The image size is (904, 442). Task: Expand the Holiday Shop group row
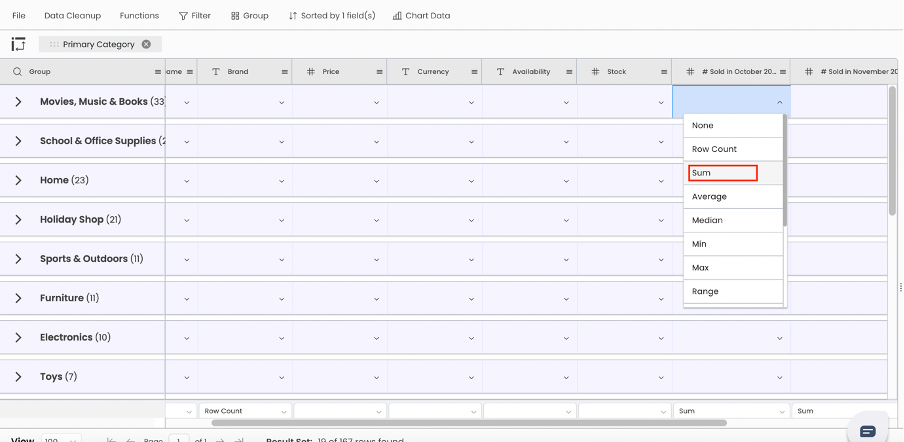pos(18,220)
